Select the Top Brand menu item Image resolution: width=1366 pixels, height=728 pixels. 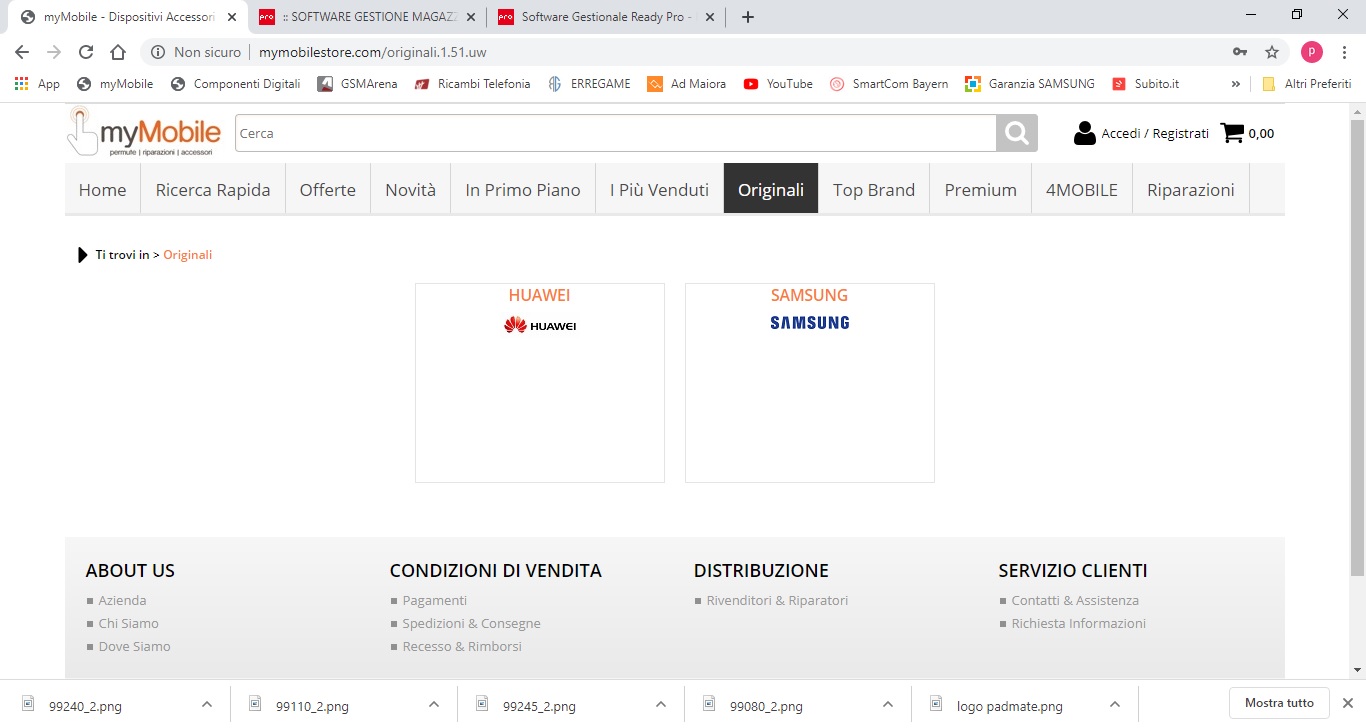[874, 190]
